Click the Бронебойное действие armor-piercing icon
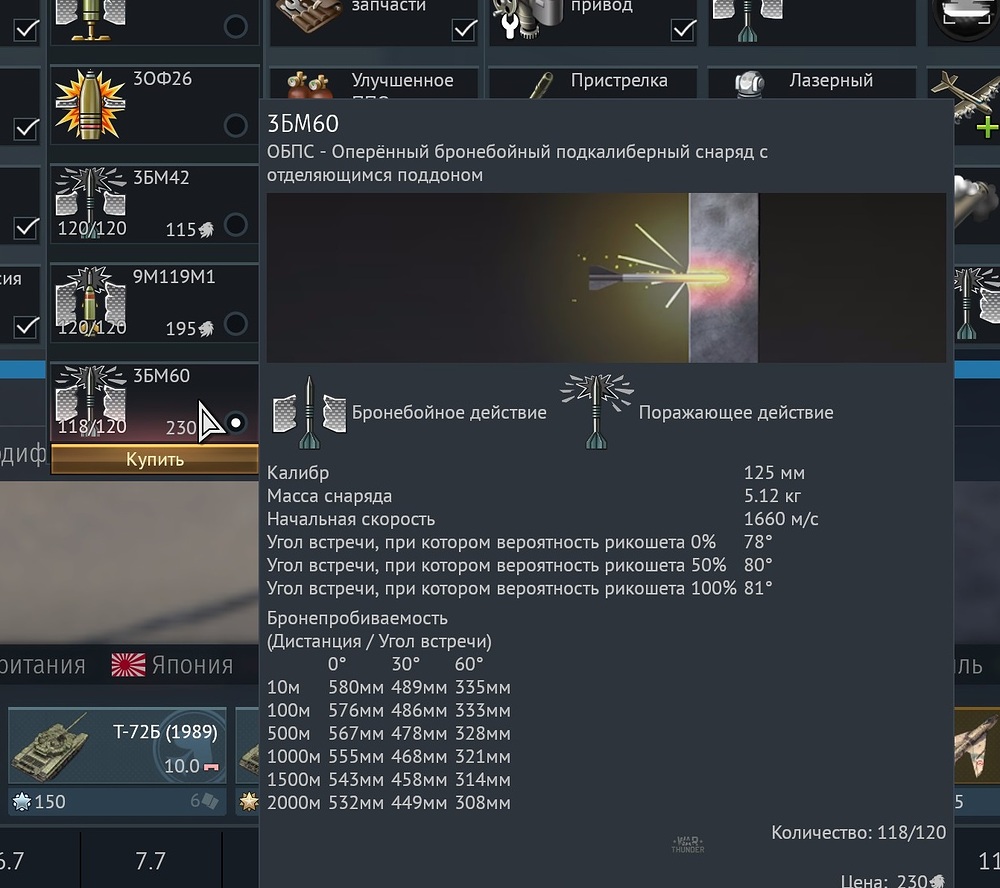 point(309,413)
